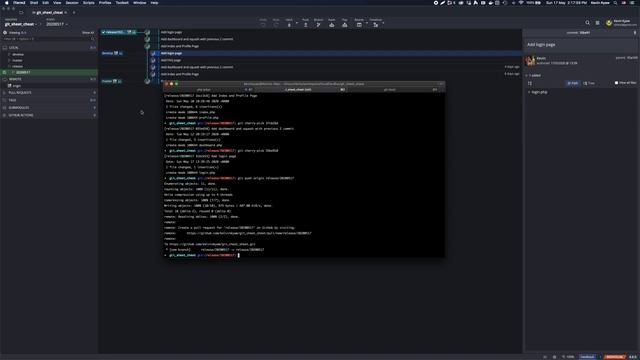Open the Shell menu in the menu bar
640x360 pixels.
[x=34, y=2]
